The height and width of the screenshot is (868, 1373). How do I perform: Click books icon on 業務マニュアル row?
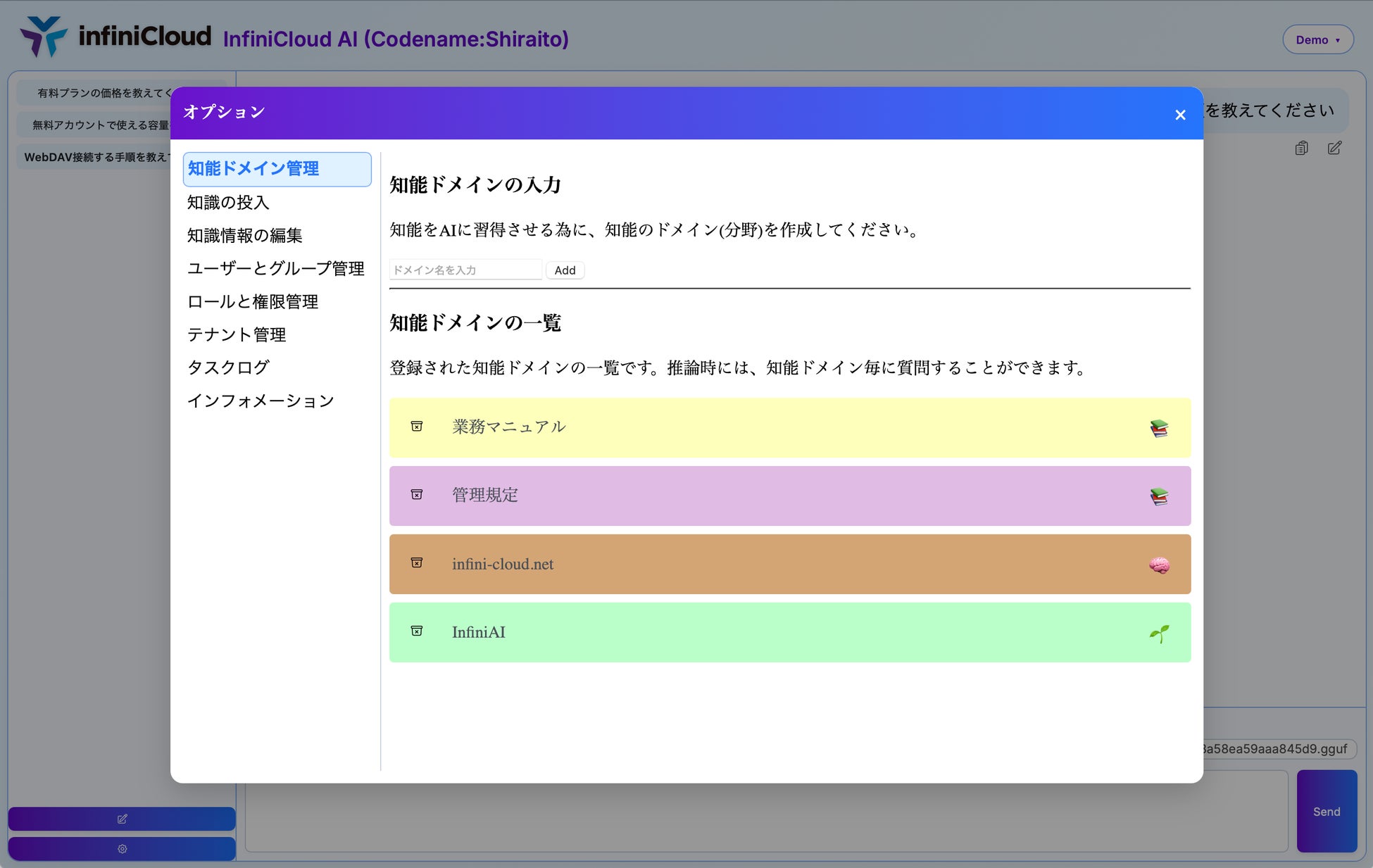point(1159,428)
